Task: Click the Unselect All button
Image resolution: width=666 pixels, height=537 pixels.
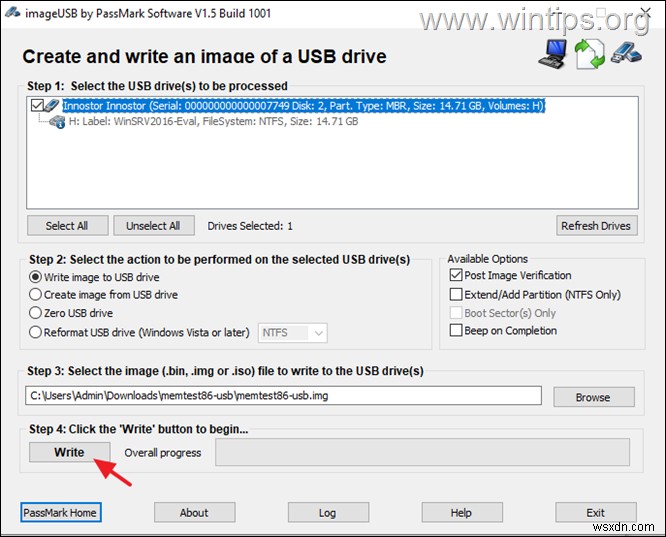Action: [154, 226]
